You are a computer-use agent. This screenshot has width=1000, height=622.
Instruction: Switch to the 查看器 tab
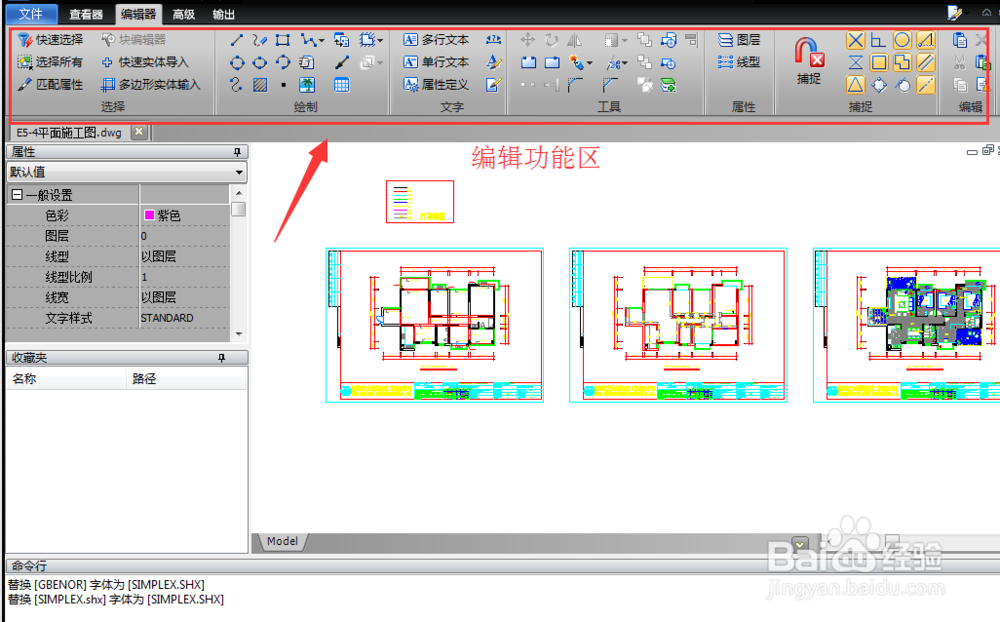pos(85,14)
